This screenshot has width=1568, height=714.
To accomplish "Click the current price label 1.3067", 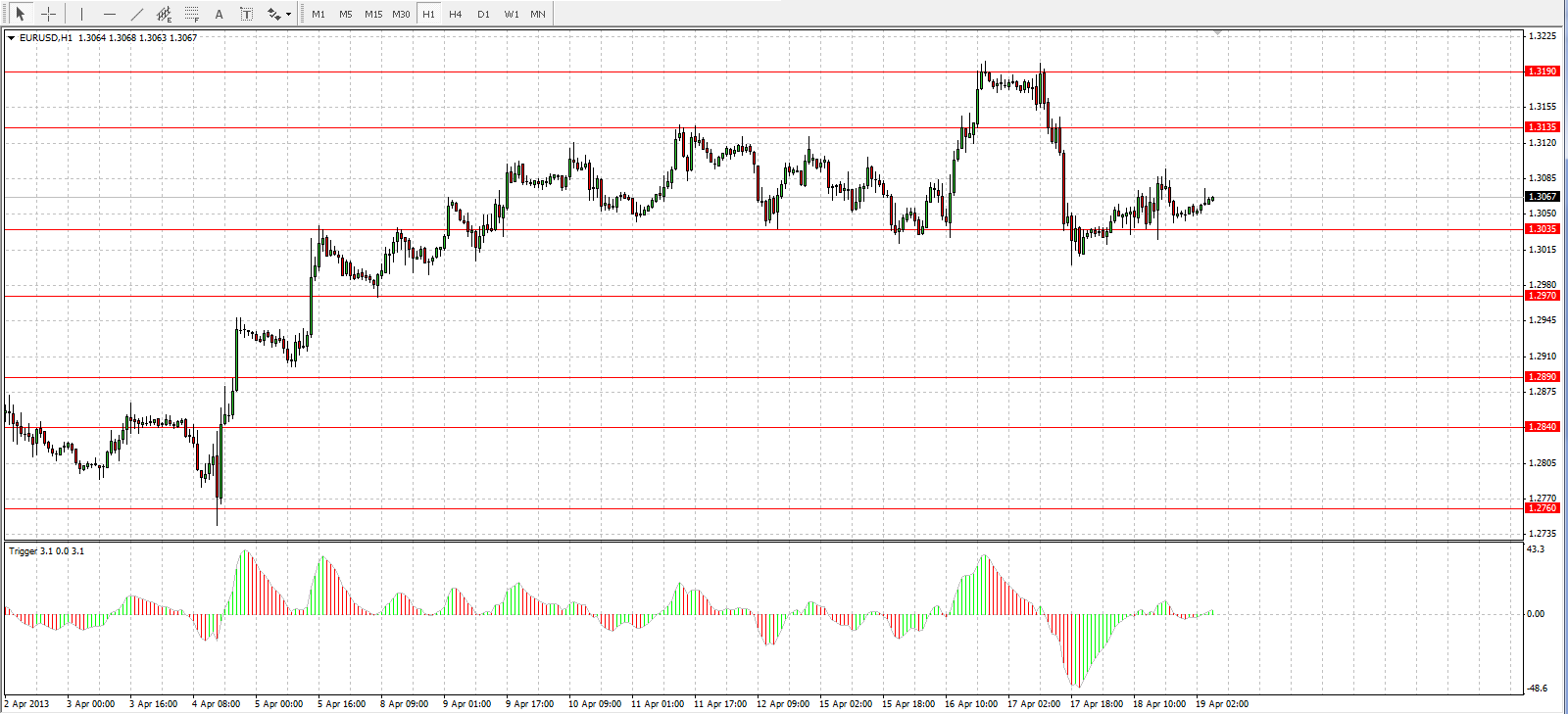I will point(1543,197).
